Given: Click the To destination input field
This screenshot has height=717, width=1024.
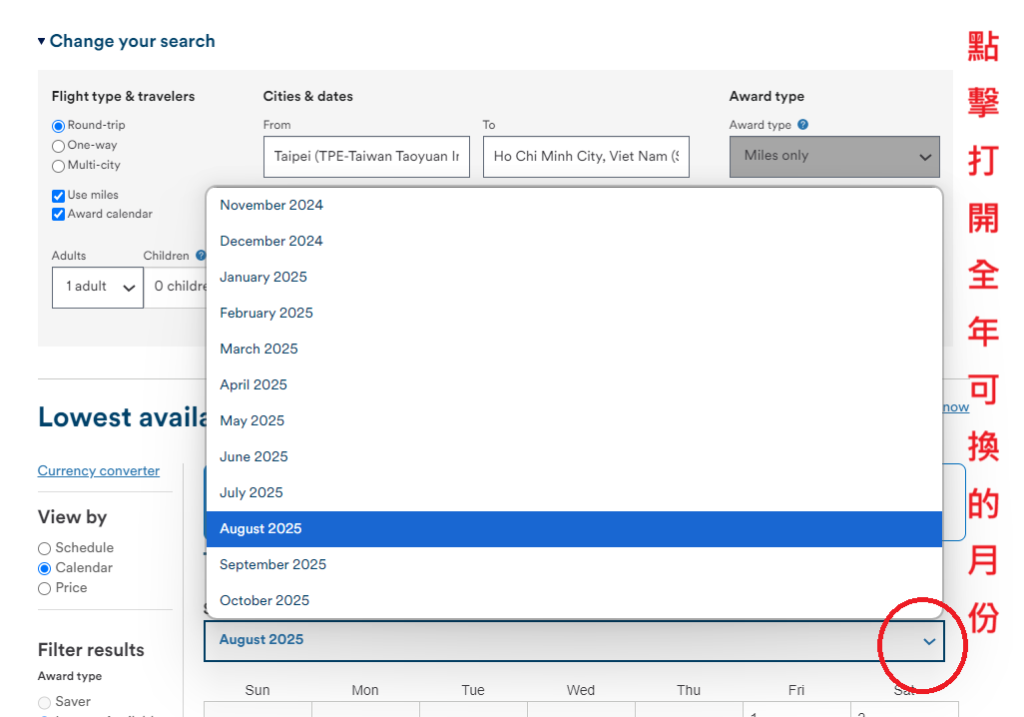Looking at the screenshot, I should pos(586,157).
